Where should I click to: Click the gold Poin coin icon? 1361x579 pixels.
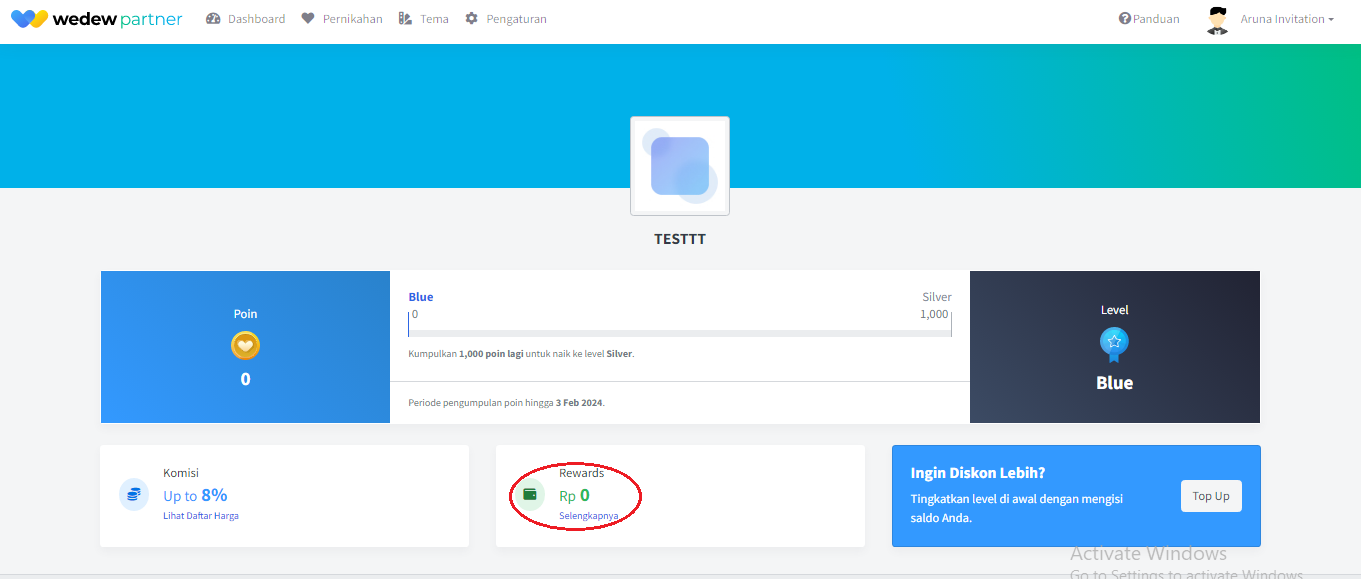[245, 346]
